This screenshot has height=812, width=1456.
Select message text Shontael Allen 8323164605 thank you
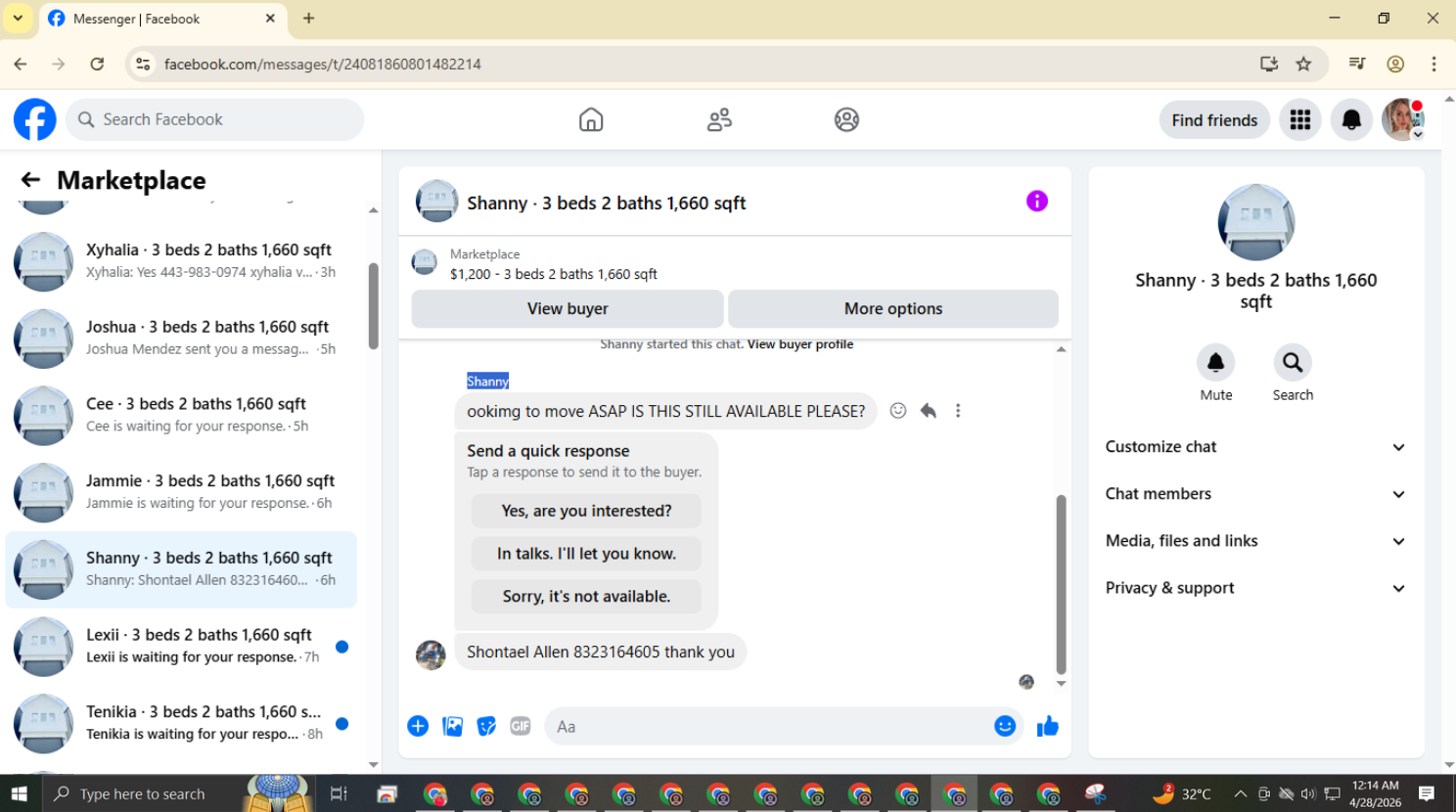[x=600, y=652]
